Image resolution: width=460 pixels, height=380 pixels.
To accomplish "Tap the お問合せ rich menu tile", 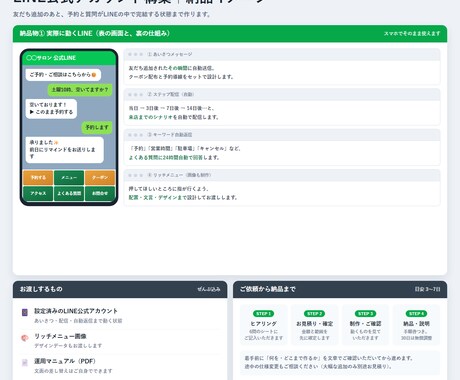I will tap(100, 193).
